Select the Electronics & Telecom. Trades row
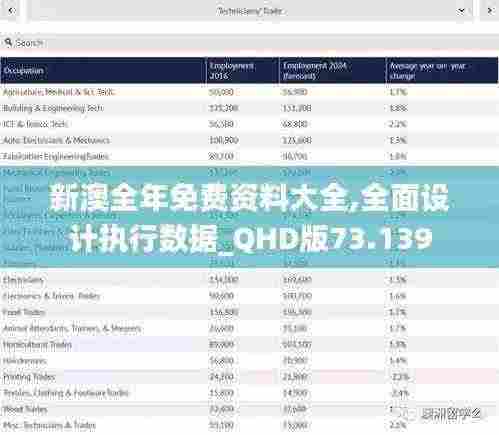 click(x=249, y=296)
